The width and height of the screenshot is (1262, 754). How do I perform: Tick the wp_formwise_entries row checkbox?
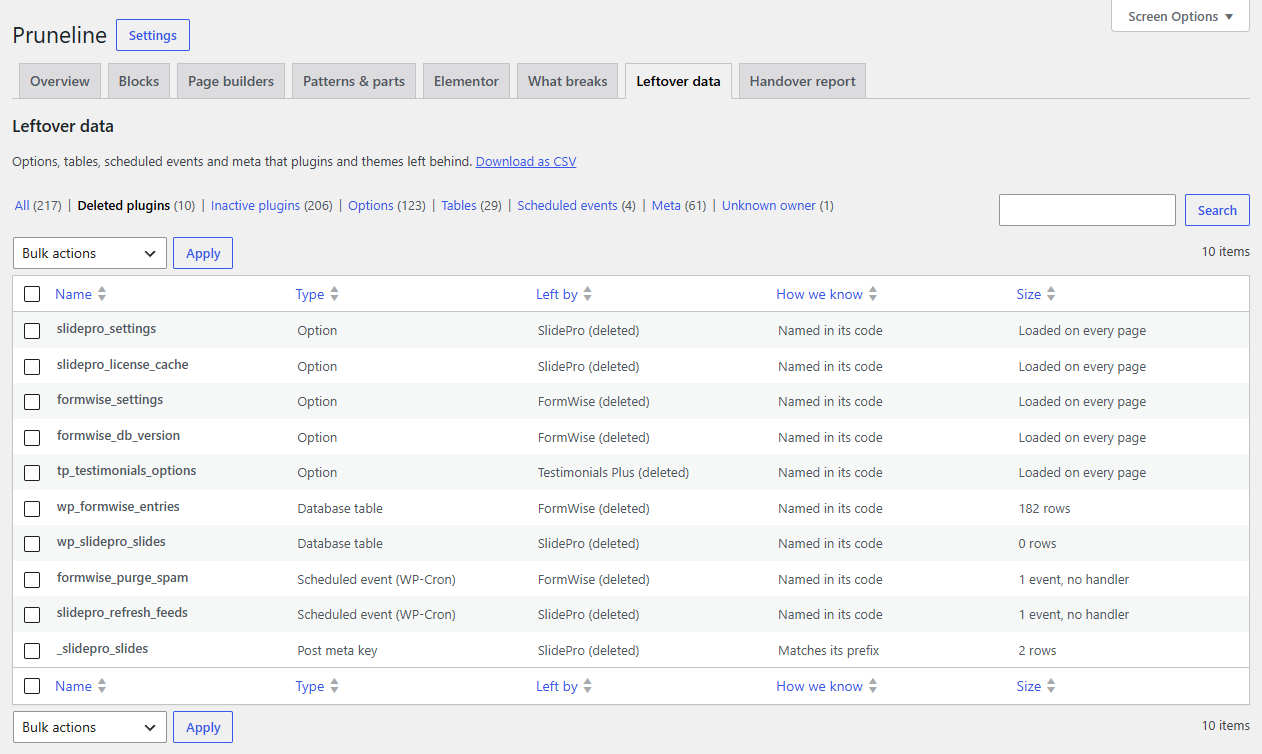point(32,509)
